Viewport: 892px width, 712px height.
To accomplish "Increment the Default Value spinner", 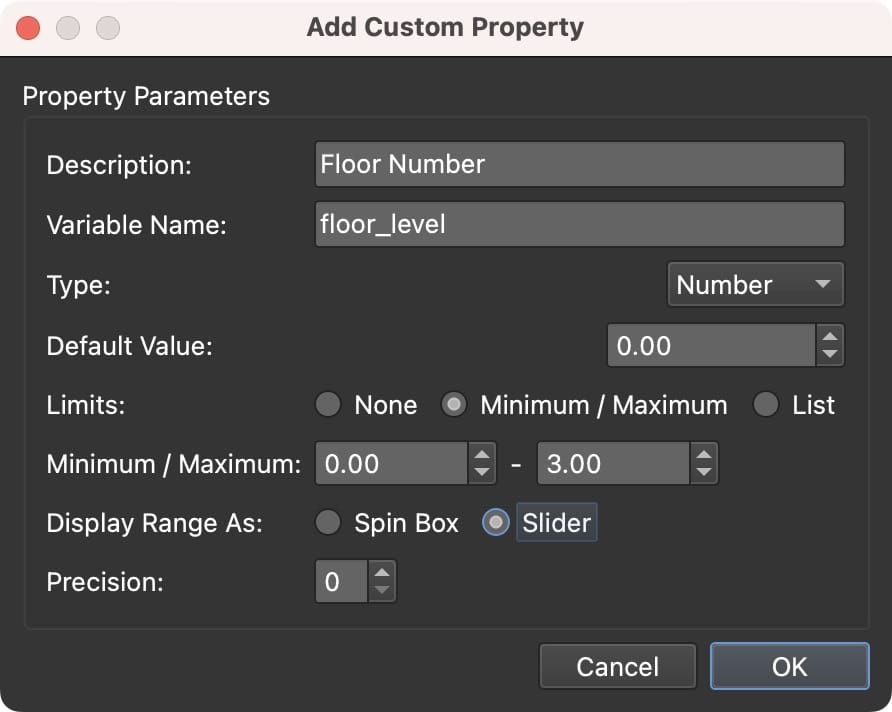I will pos(829,338).
